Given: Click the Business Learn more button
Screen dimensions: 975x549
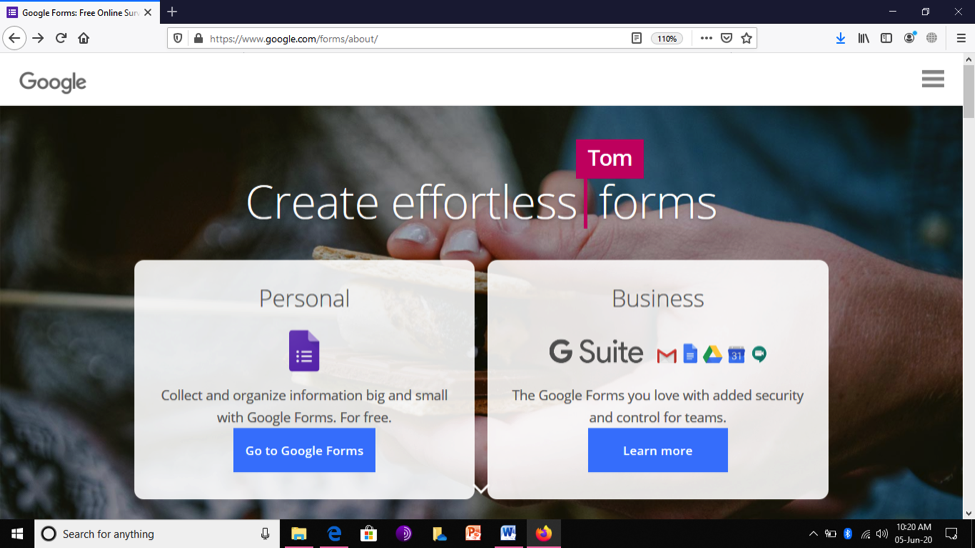Looking at the screenshot, I should pos(658,450).
